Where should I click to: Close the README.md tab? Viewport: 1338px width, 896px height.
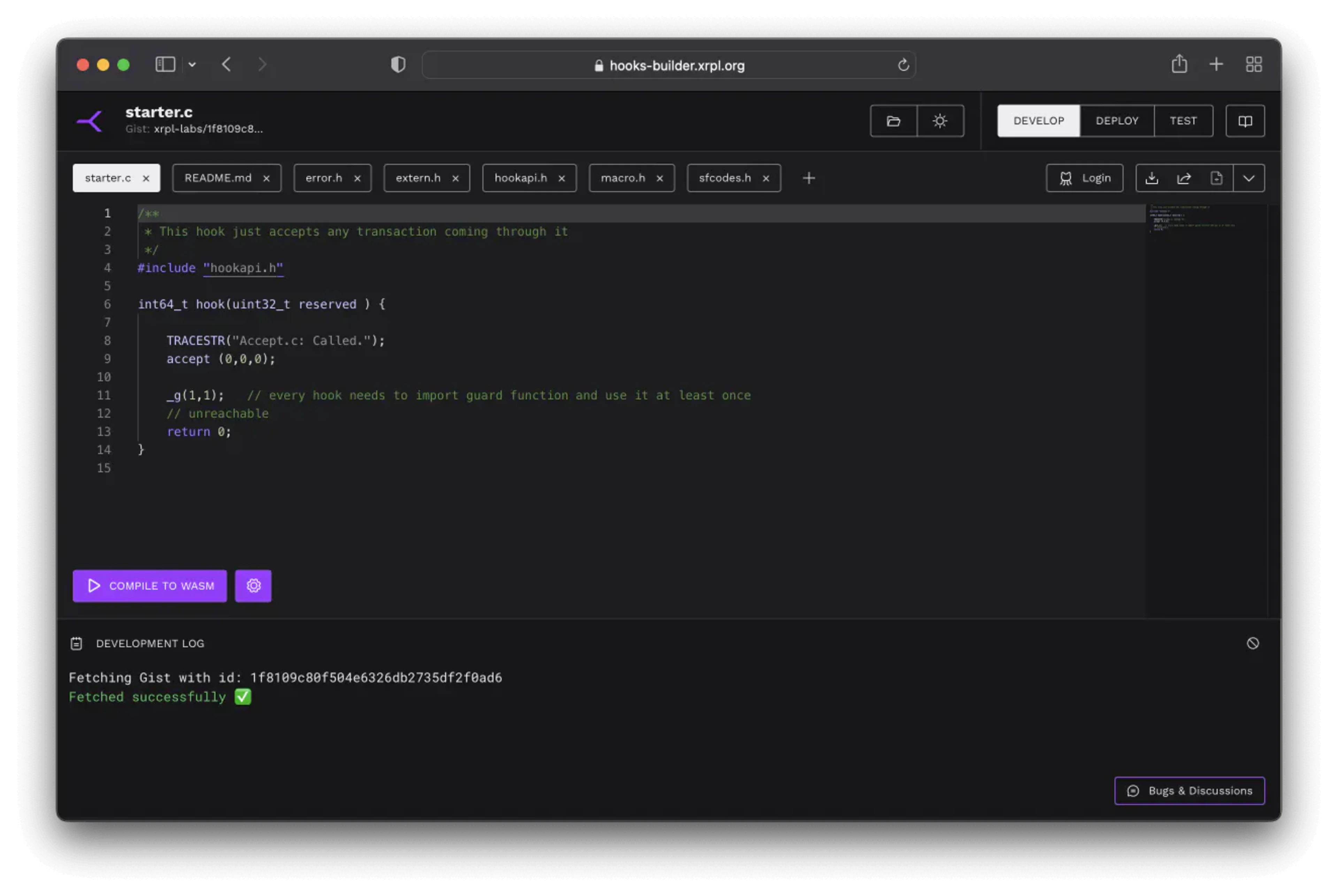click(266, 178)
